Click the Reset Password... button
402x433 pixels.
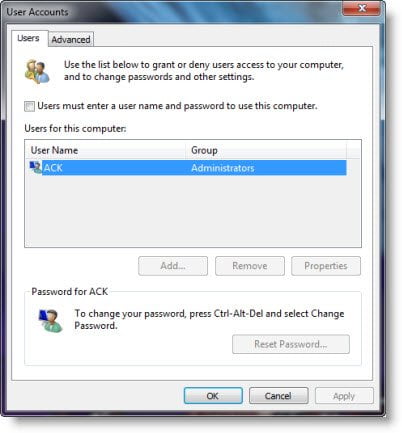point(291,344)
